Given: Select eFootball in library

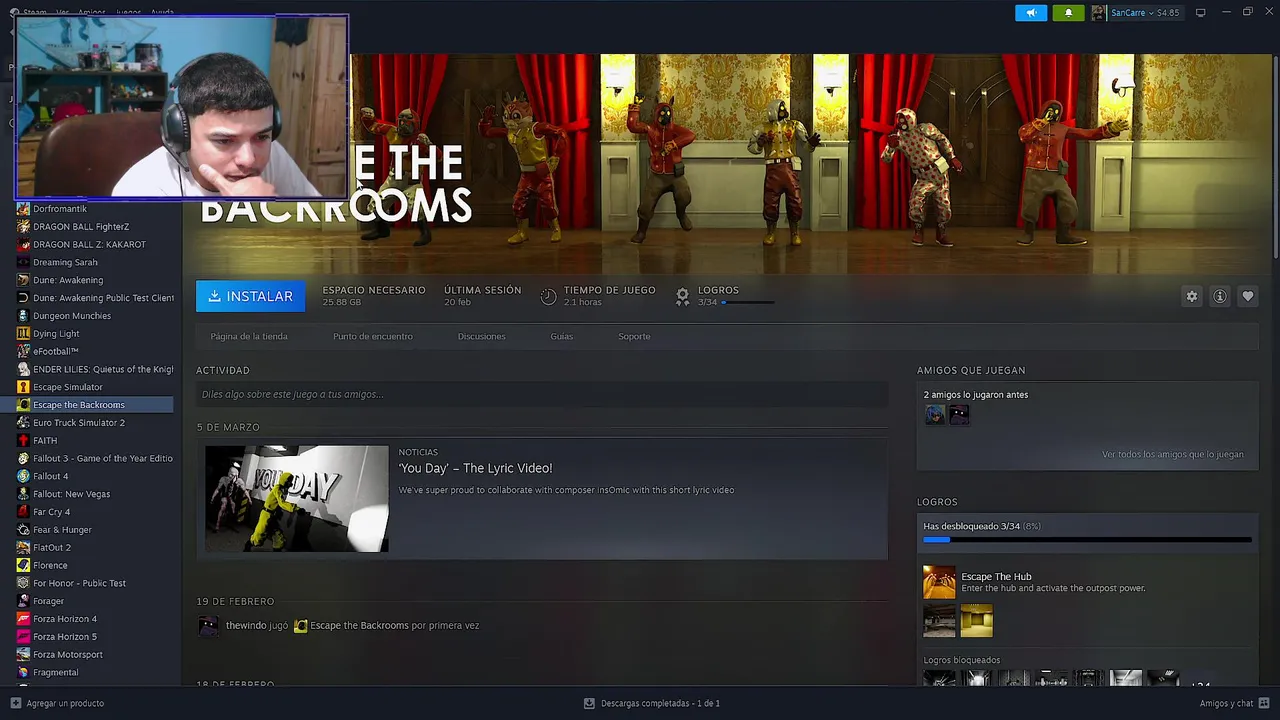Looking at the screenshot, I should (x=55, y=352).
